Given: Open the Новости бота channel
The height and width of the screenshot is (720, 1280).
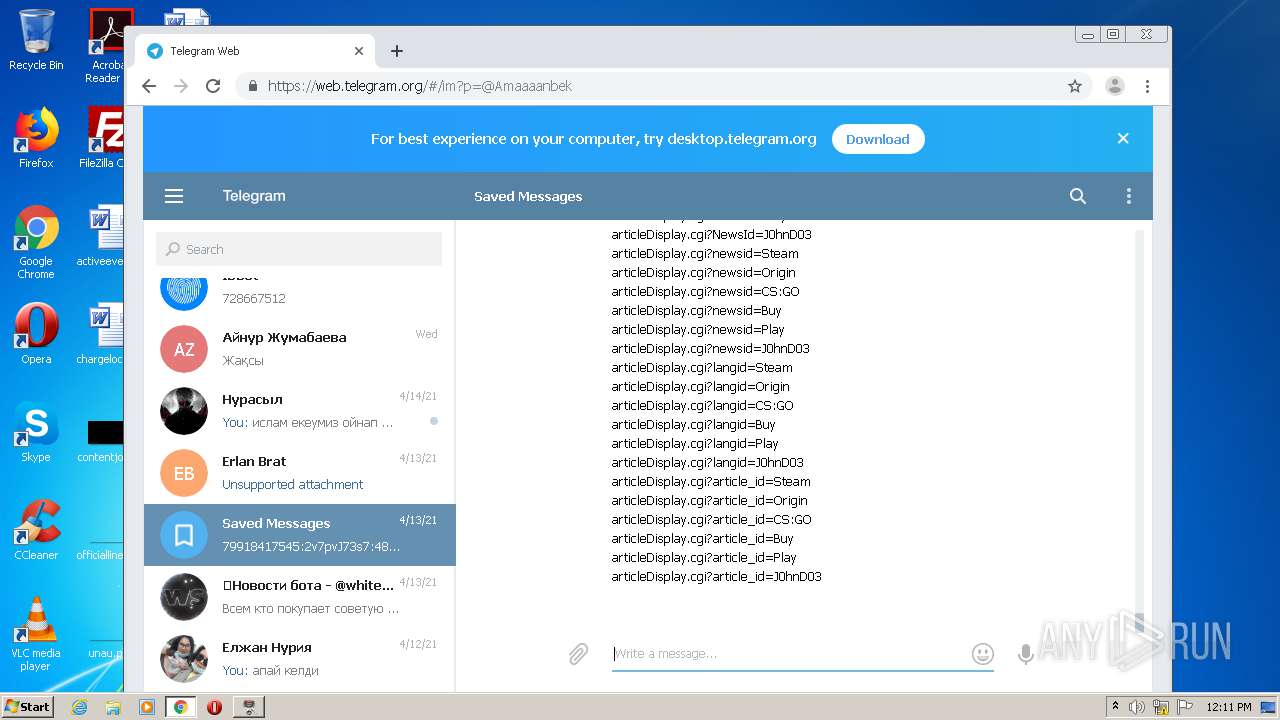Looking at the screenshot, I should point(300,597).
